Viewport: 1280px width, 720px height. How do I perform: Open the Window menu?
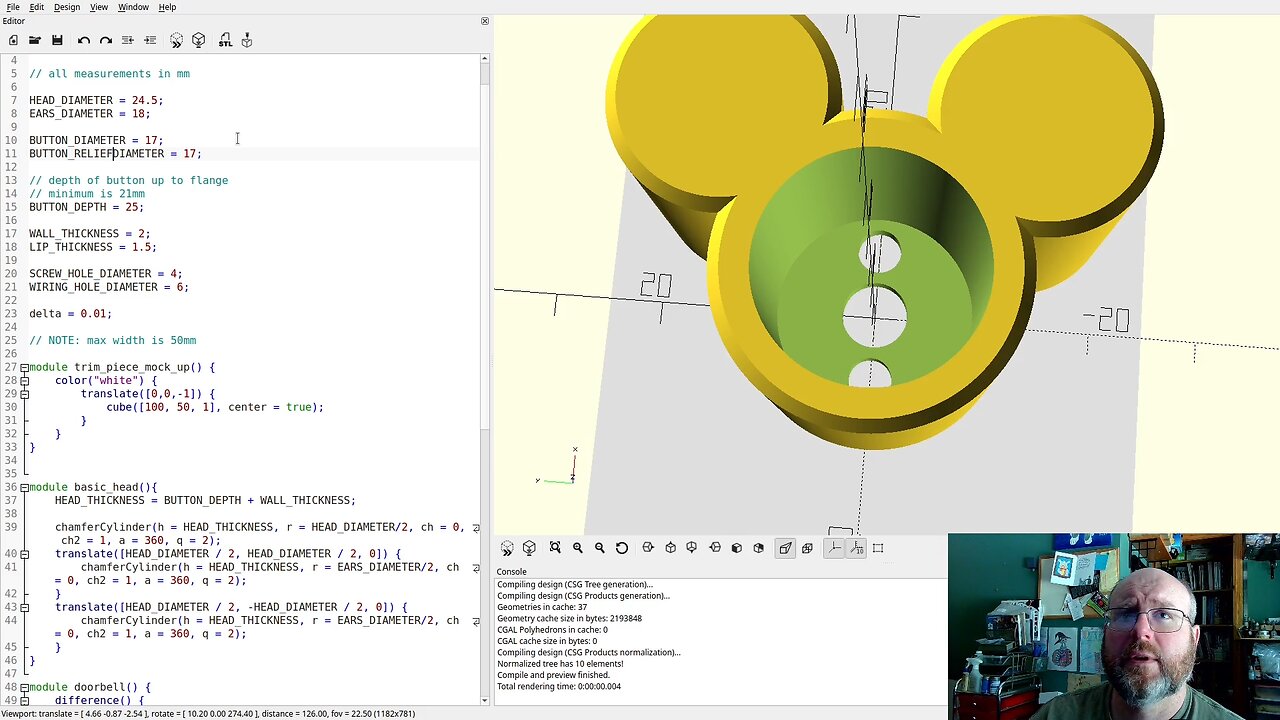[x=133, y=7]
